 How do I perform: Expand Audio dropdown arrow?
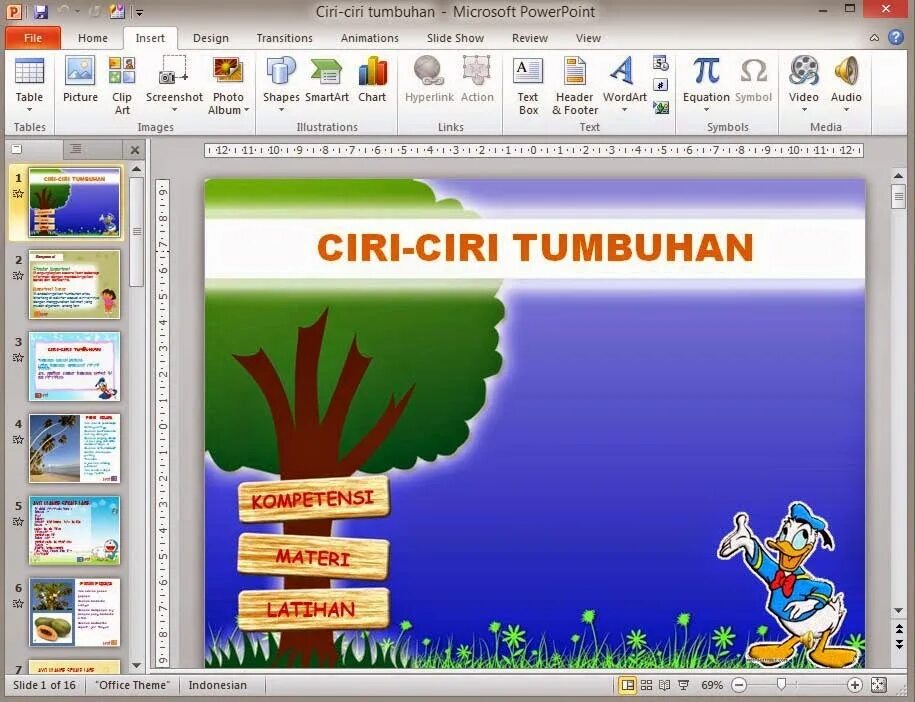tap(846, 110)
